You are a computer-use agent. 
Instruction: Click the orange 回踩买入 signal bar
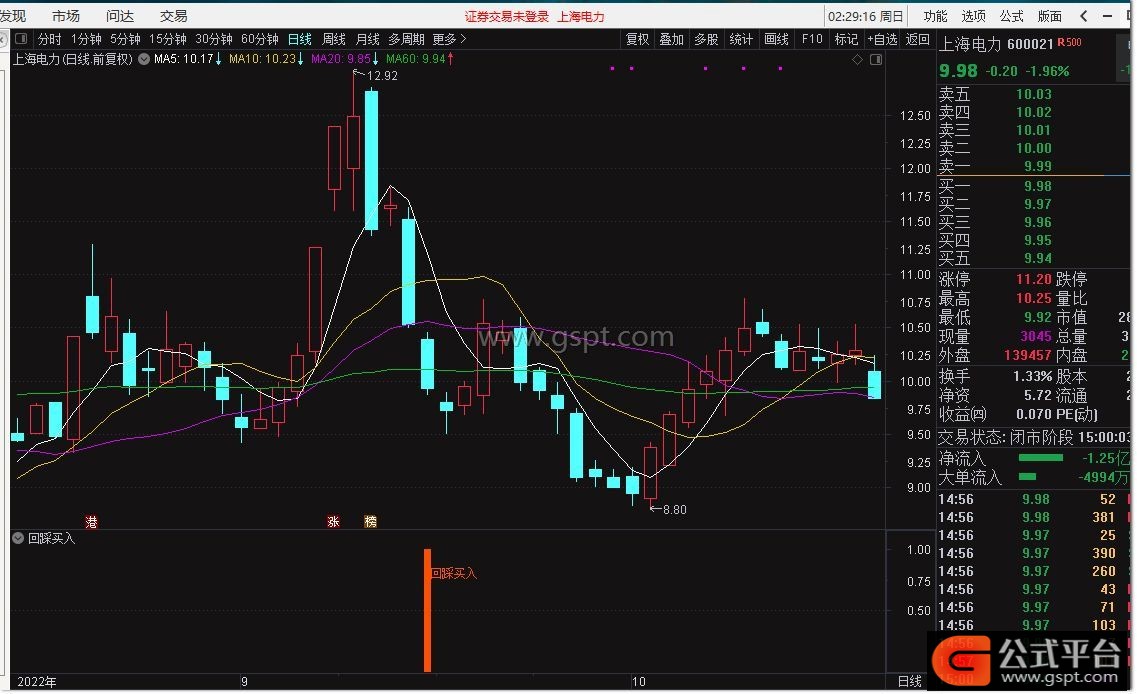click(427, 611)
